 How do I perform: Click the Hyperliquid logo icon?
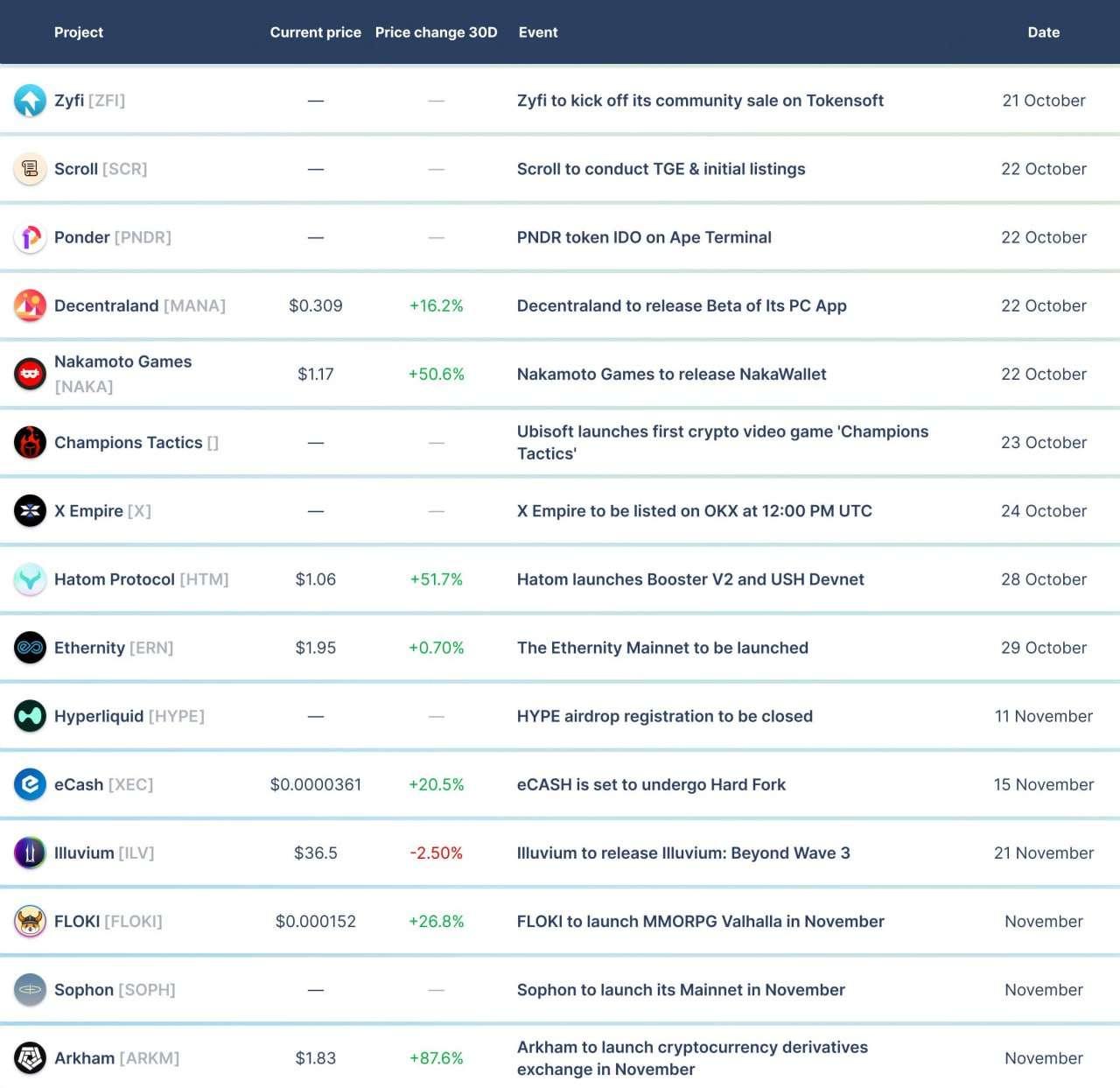[30, 716]
